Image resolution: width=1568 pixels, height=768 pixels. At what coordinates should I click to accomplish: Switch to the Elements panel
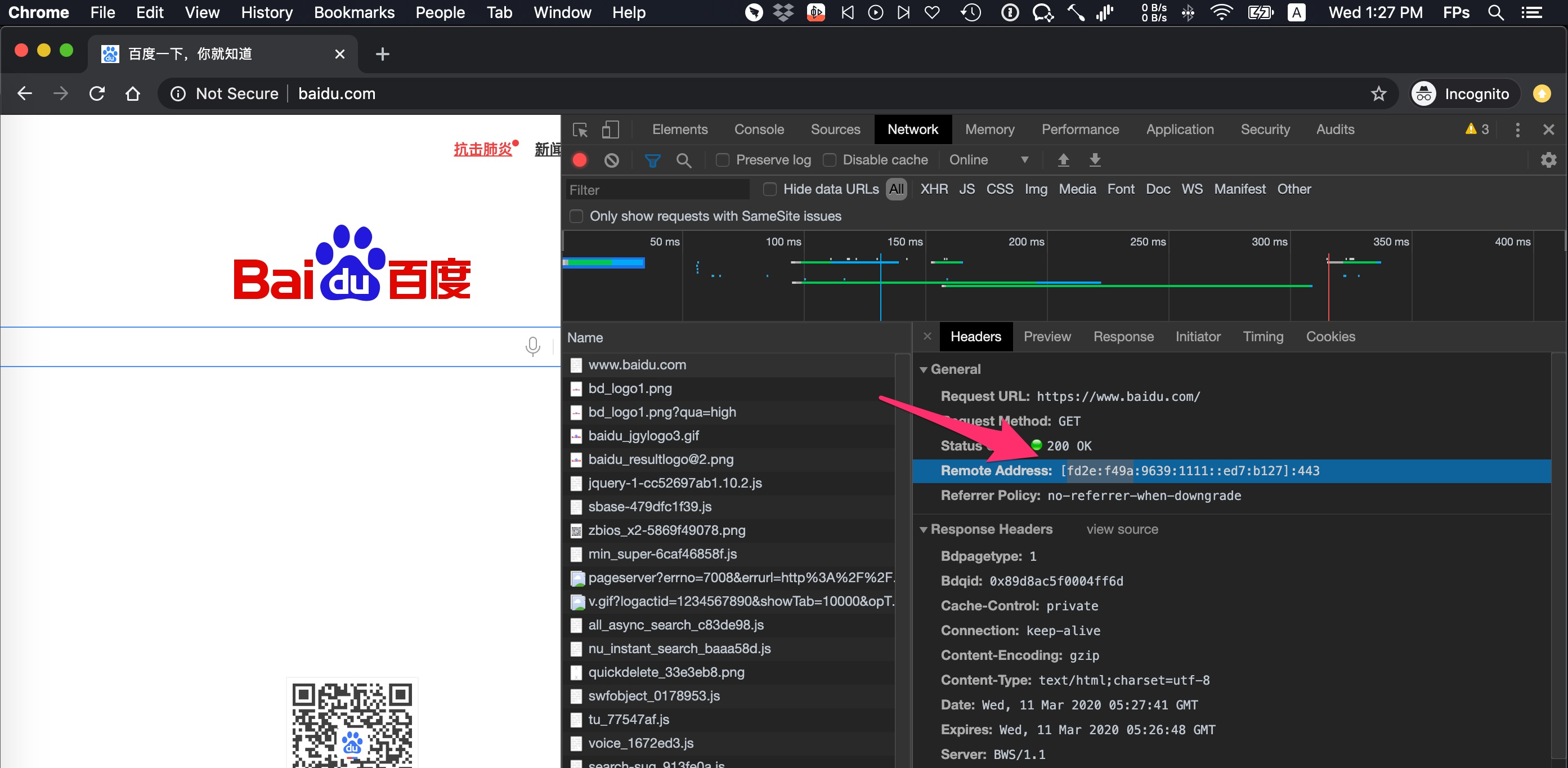(679, 130)
